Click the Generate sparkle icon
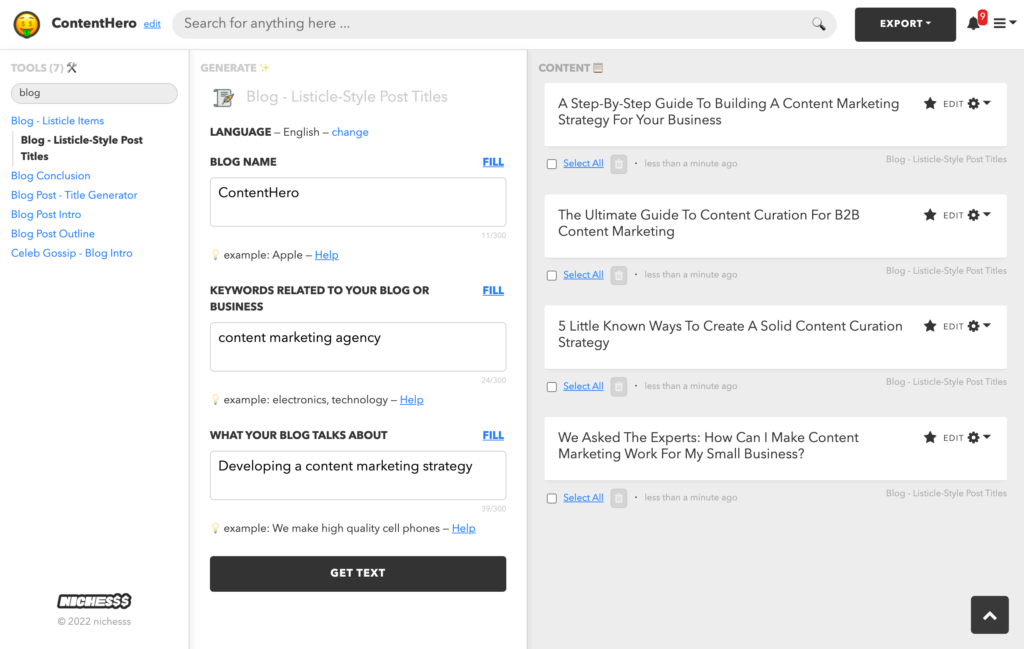Viewport: 1024px width, 649px height. pyautogui.click(x=264, y=67)
